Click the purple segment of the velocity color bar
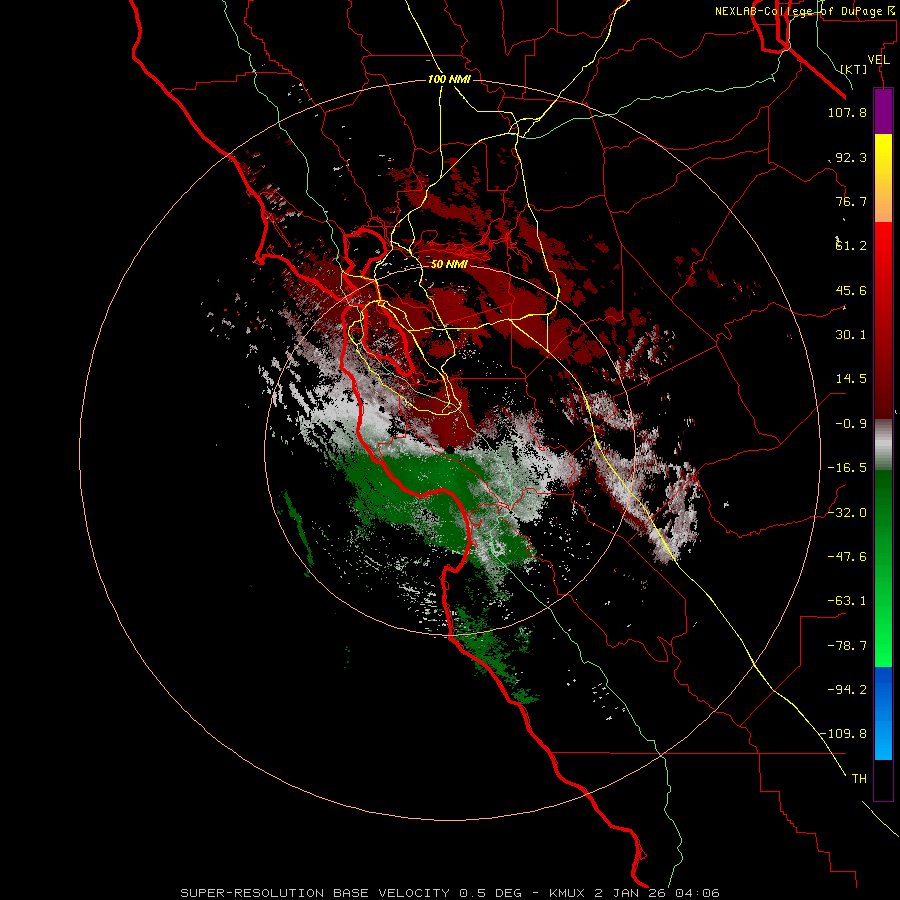Screen dimensions: 900x900 (883, 111)
